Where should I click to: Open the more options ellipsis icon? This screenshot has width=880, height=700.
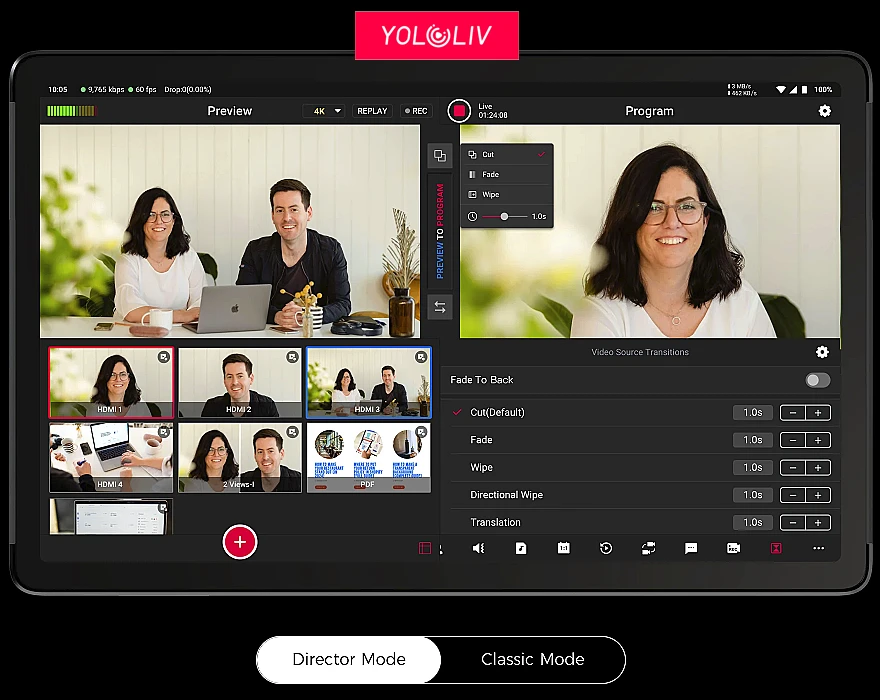click(x=818, y=548)
